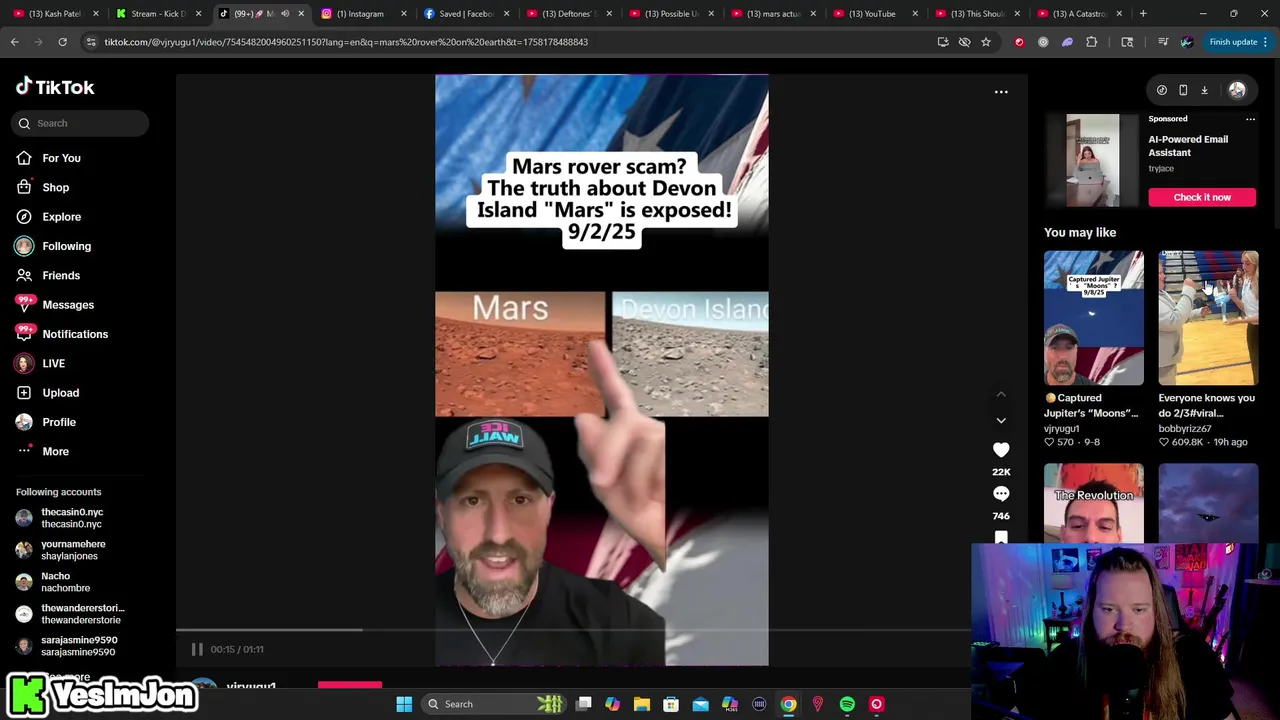Focus the TikTok search field
The height and width of the screenshot is (720, 1280).
(x=82, y=123)
